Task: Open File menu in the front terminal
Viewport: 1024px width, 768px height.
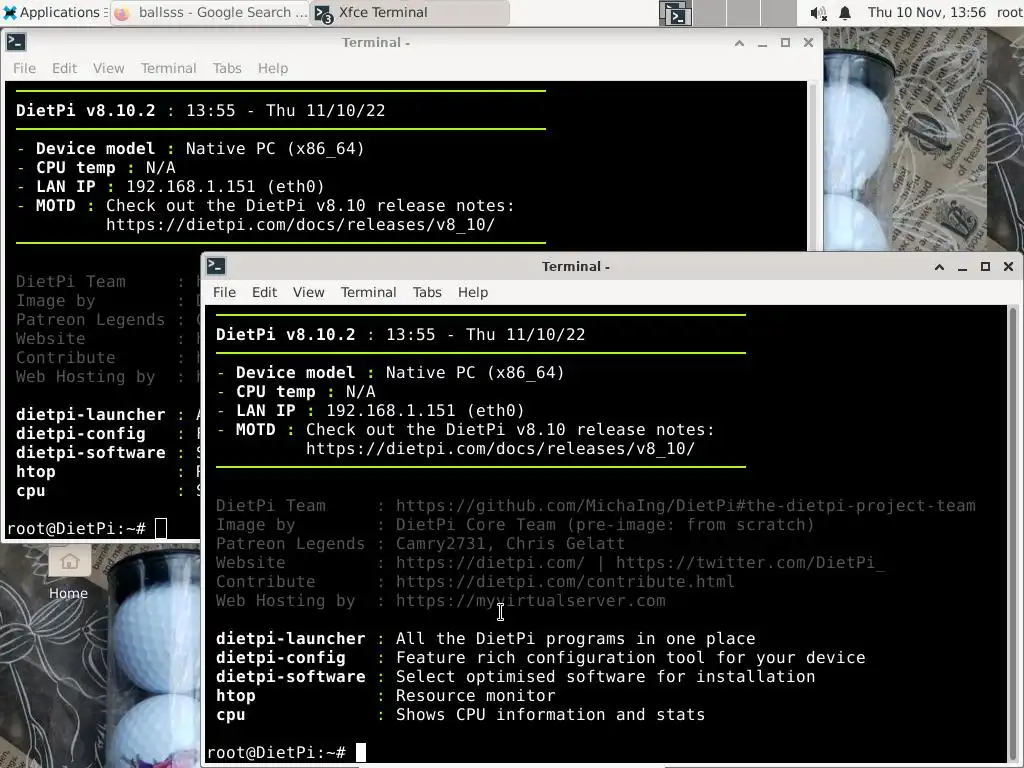Action: pyautogui.click(x=224, y=292)
